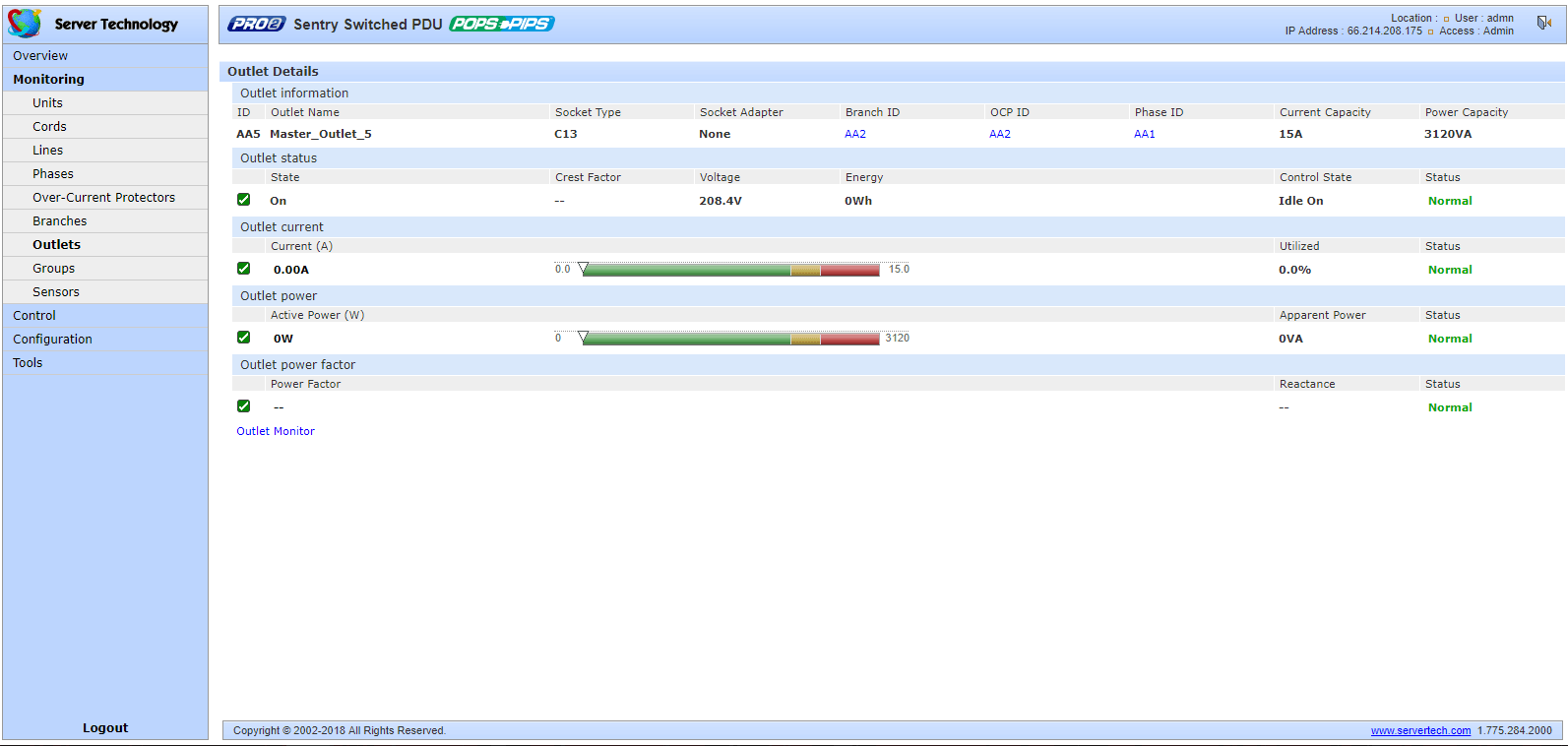Click the PRO2 badge icon in header

coord(257,24)
